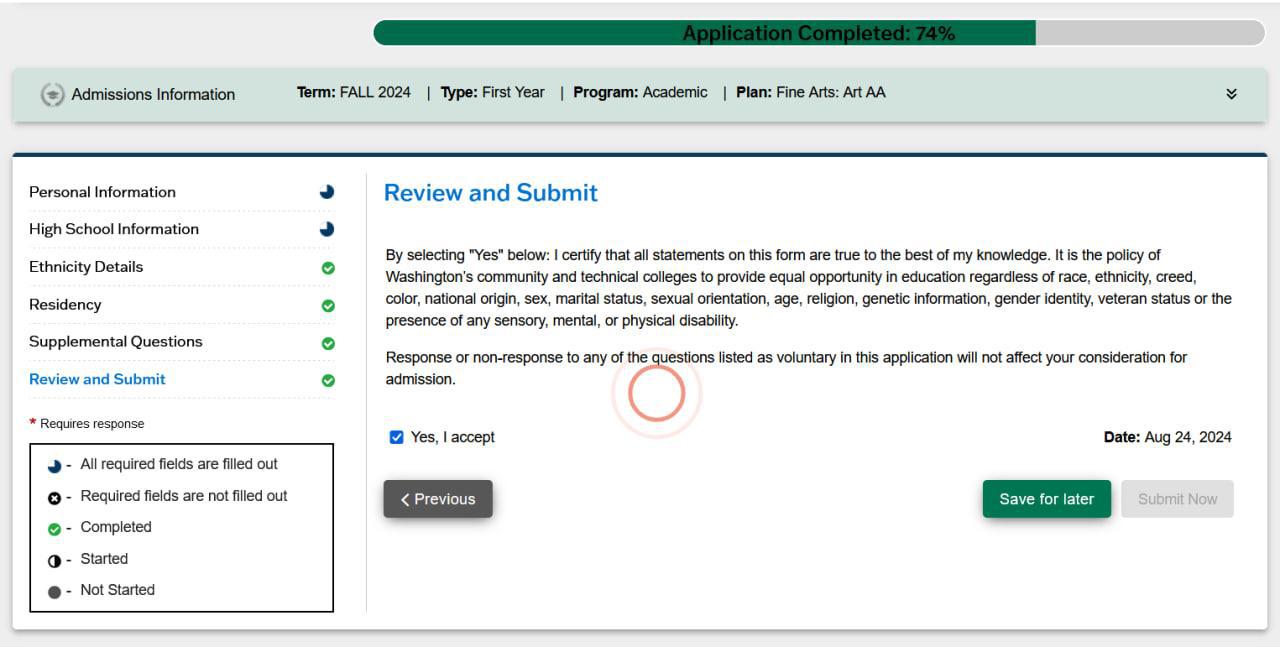Go to the High School Information section

(x=114, y=229)
